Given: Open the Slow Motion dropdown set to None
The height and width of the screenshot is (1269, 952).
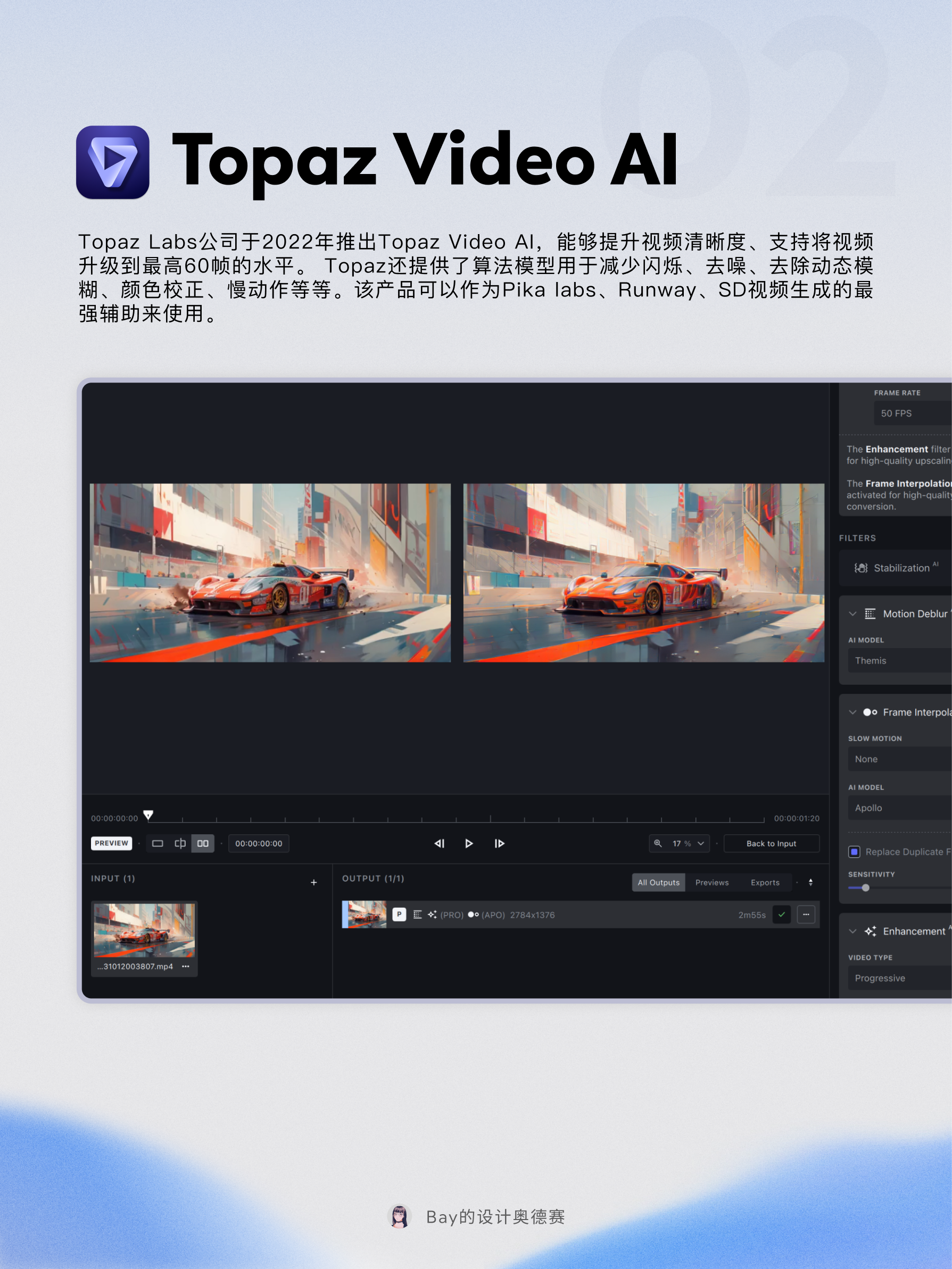Looking at the screenshot, I should pos(900,759).
